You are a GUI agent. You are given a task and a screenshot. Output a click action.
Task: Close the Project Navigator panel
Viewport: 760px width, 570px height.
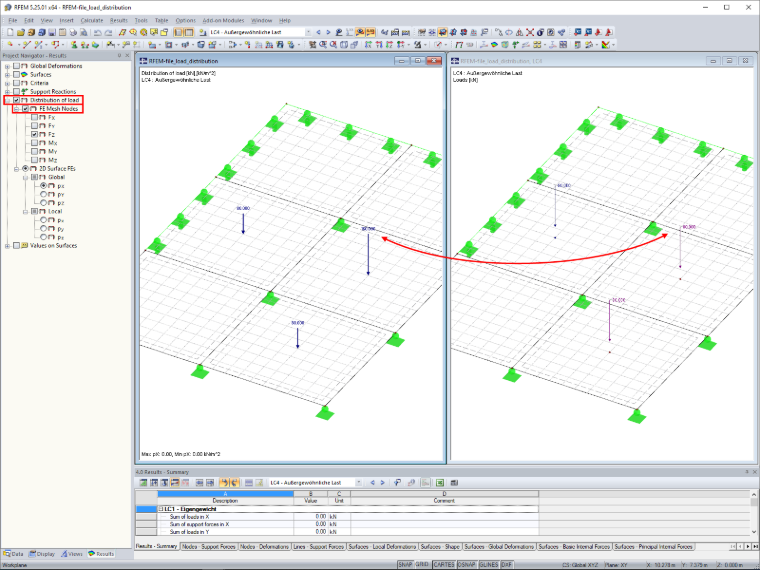(127, 55)
